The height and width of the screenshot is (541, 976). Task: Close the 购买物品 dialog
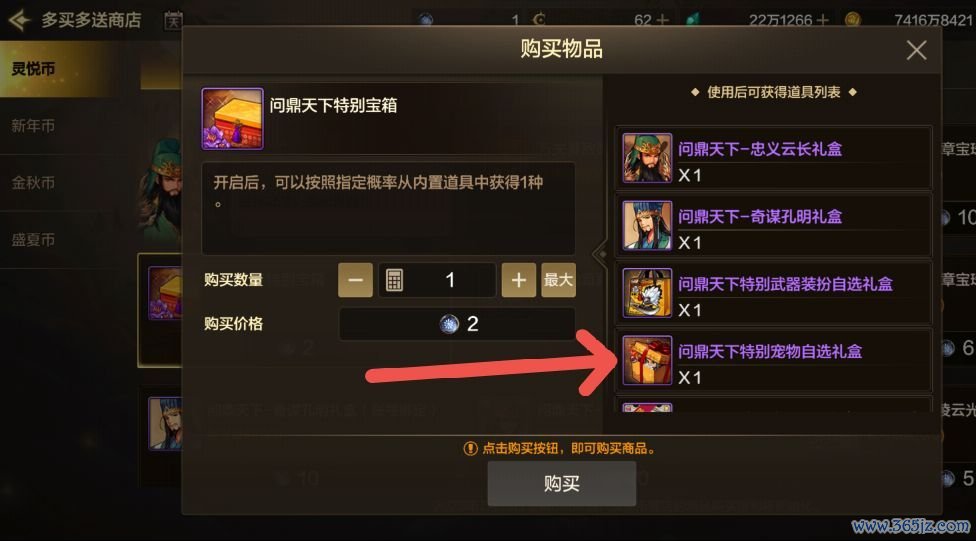(916, 50)
